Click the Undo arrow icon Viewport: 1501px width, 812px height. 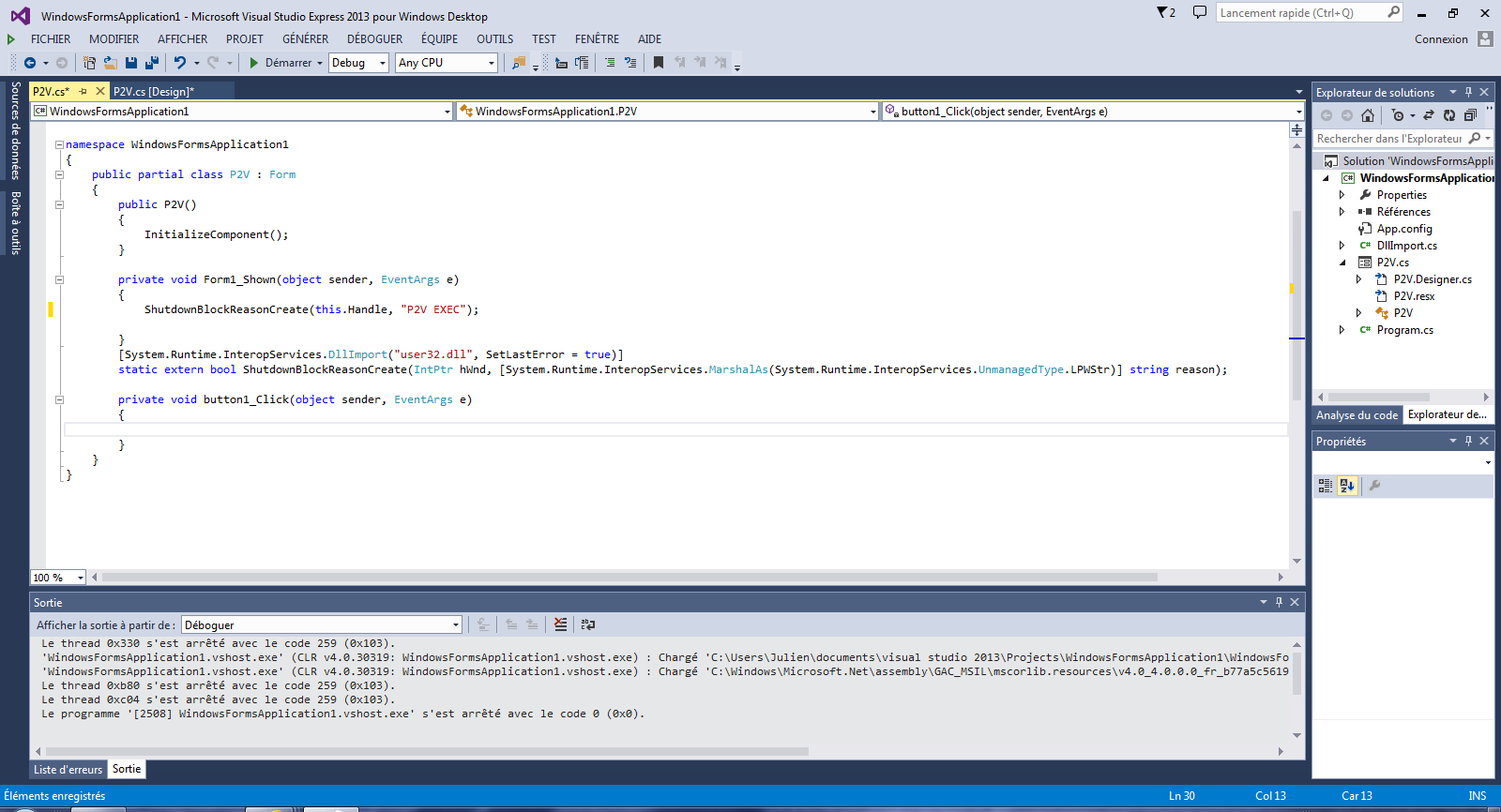[180, 63]
